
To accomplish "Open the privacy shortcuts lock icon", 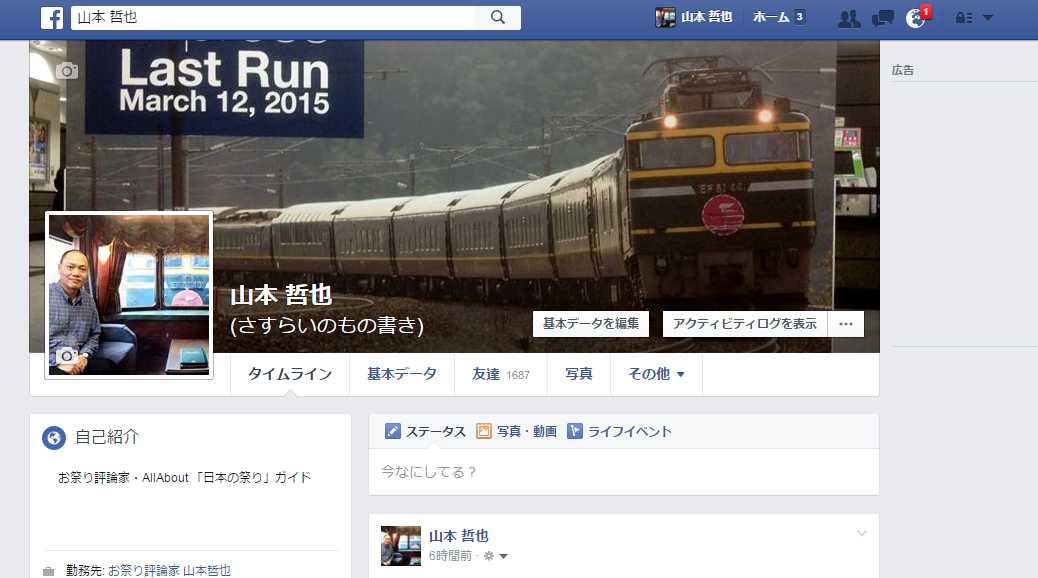I will coord(964,18).
